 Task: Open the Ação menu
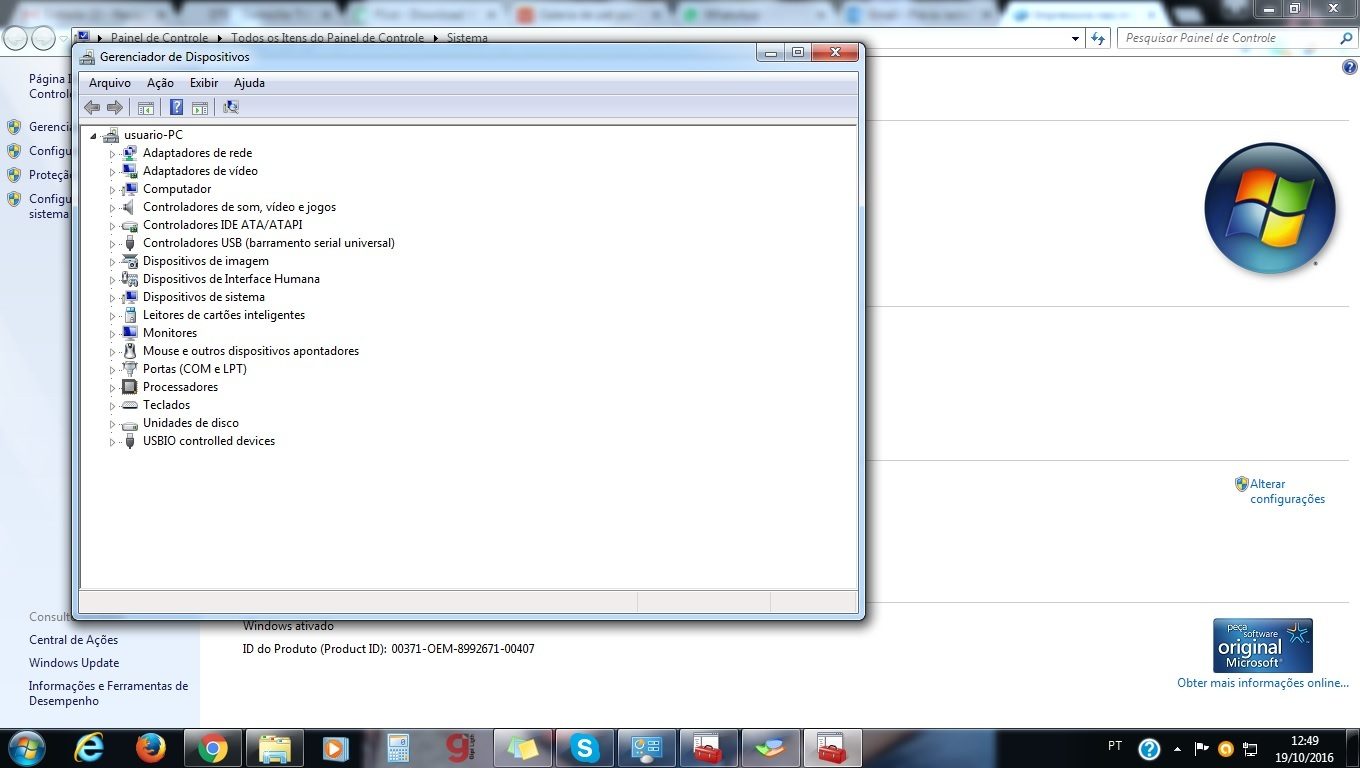click(x=160, y=83)
